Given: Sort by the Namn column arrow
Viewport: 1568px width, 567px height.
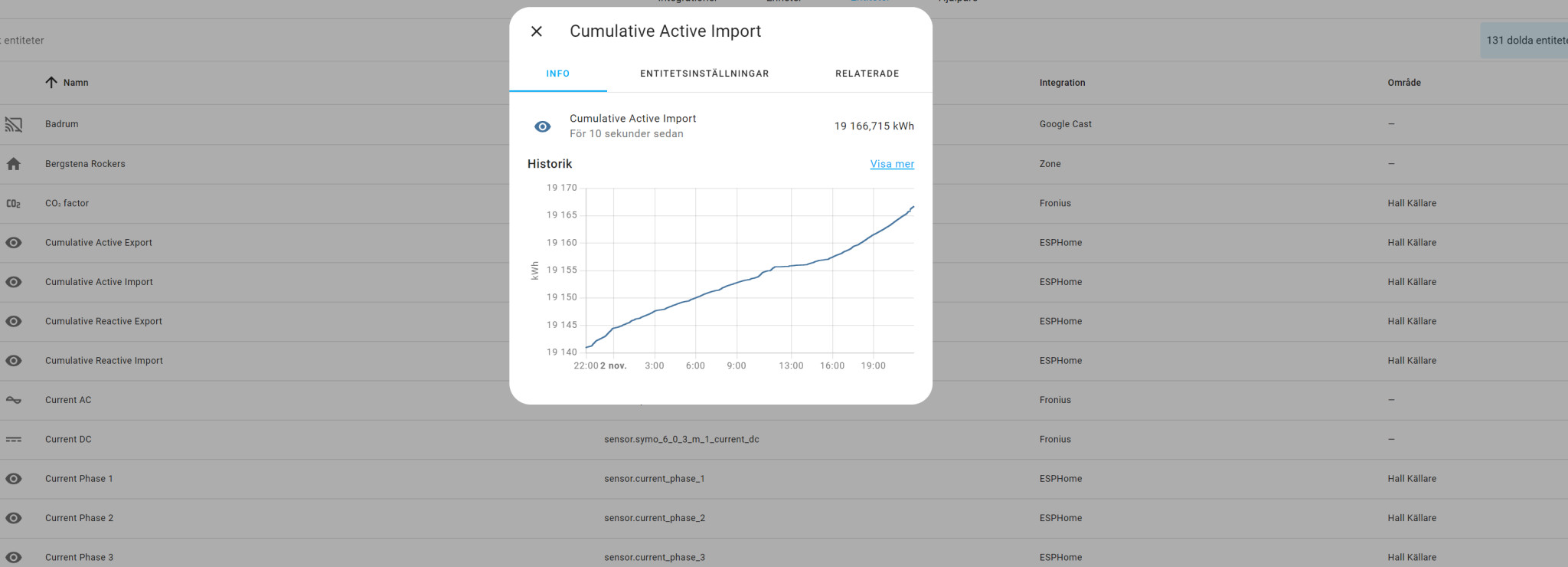Looking at the screenshot, I should coord(51,83).
